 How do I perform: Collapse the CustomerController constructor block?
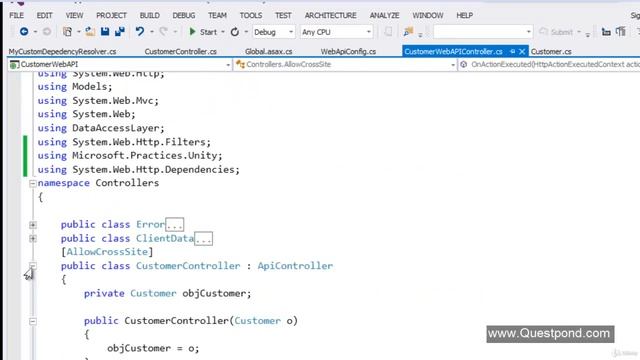coord(33,321)
